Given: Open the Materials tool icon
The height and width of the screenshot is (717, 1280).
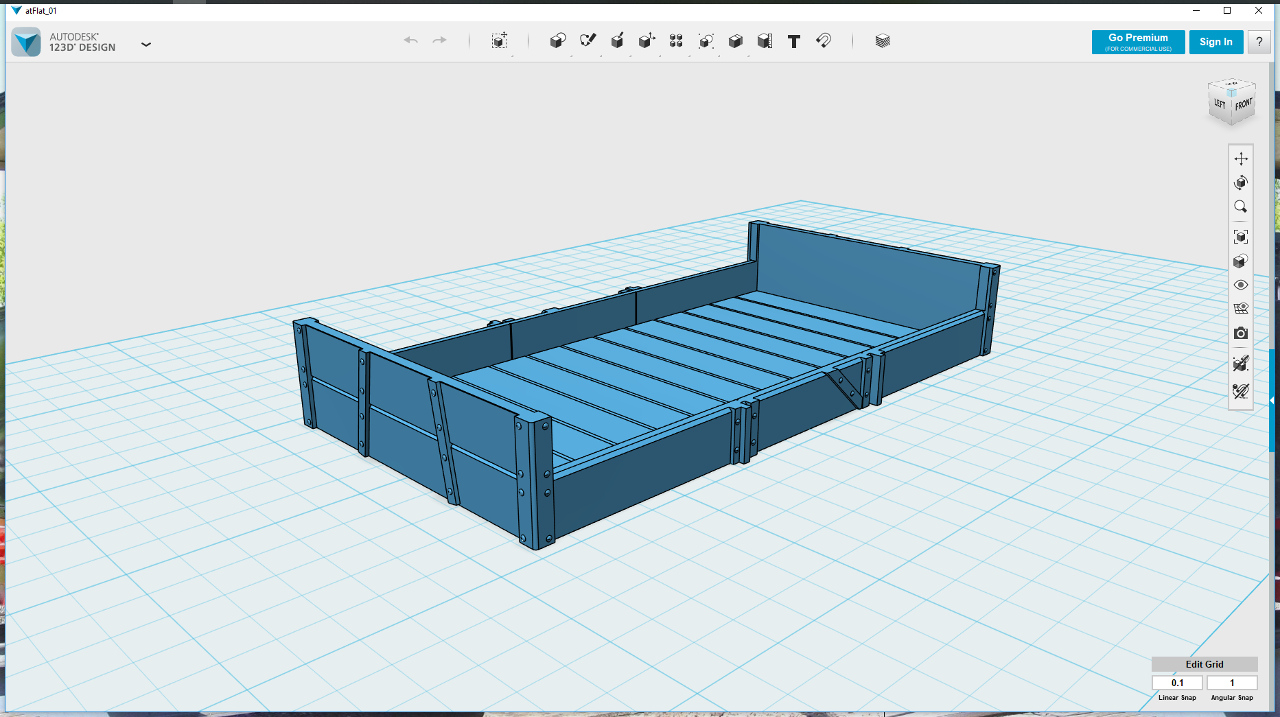Looking at the screenshot, I should click(x=882, y=41).
